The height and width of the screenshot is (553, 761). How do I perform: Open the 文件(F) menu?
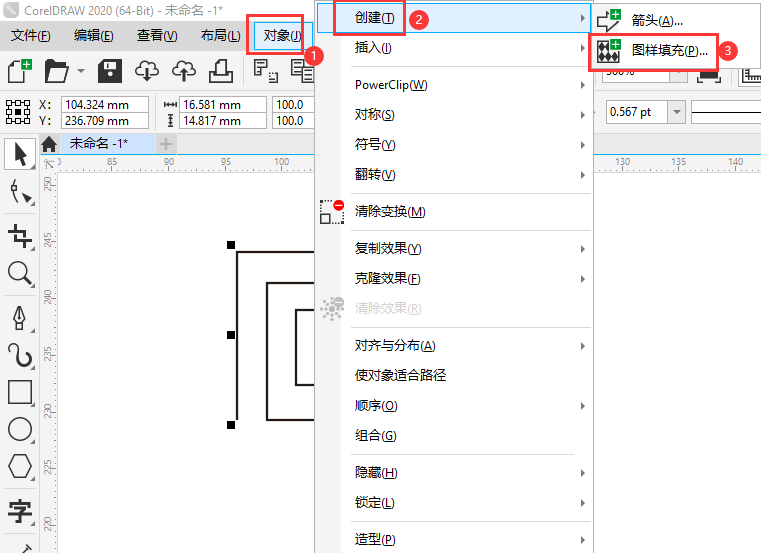[31, 35]
